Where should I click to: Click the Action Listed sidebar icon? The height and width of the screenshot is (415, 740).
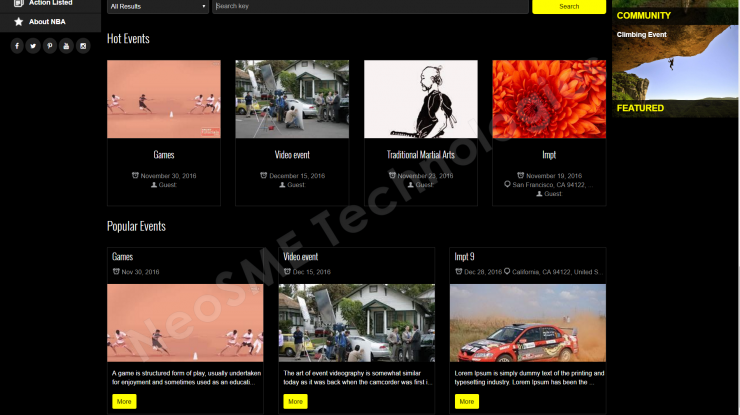[x=18, y=3]
